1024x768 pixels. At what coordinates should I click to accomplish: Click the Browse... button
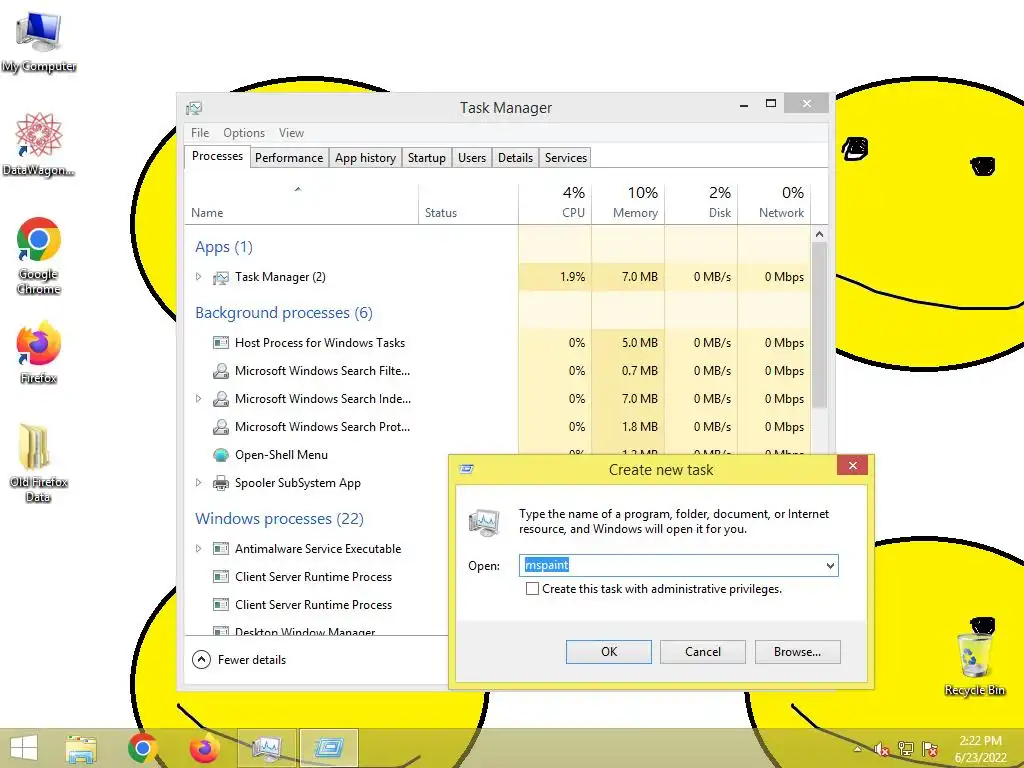pos(797,652)
